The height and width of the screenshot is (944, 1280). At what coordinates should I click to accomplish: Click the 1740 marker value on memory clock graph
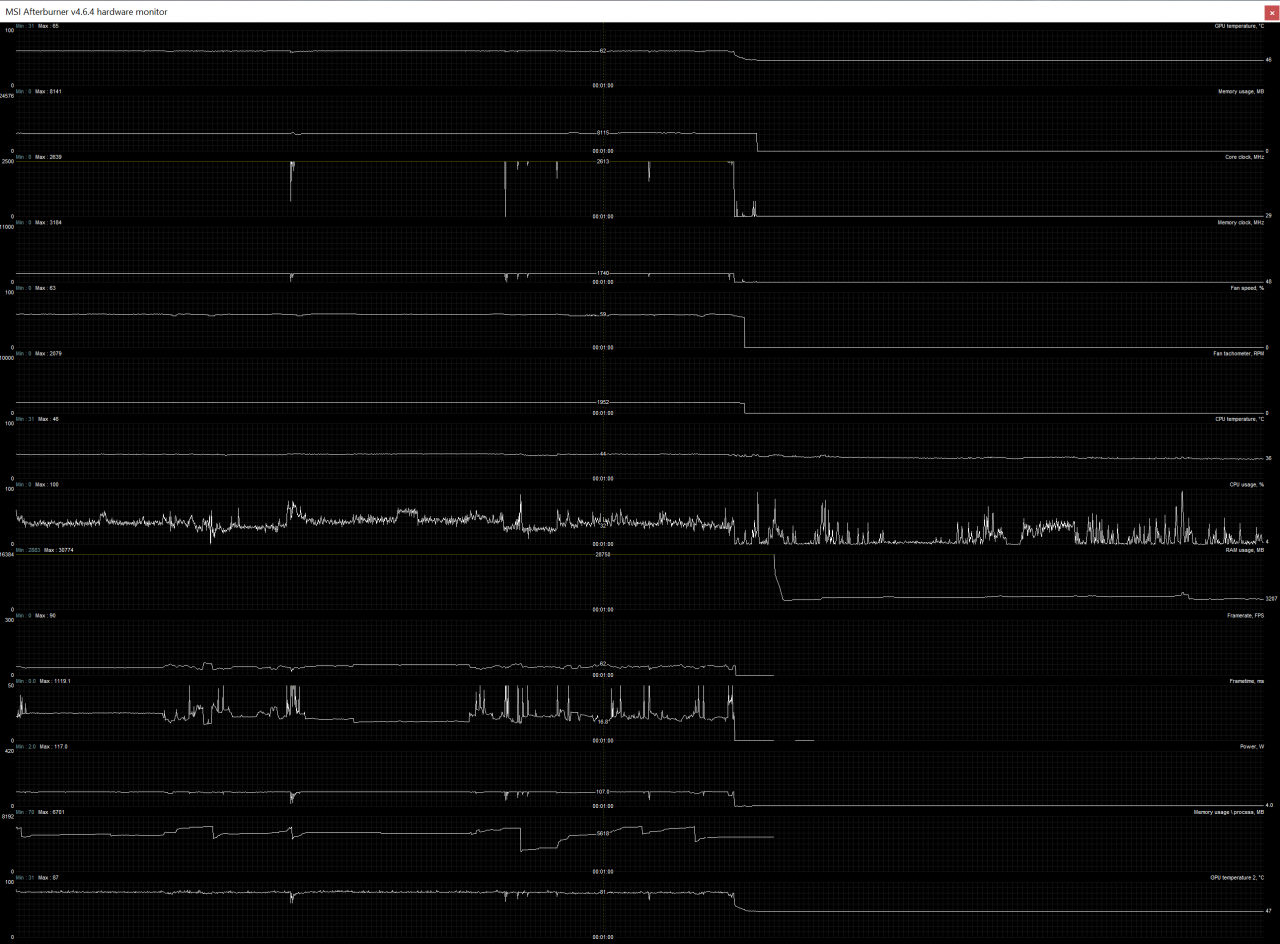click(603, 273)
